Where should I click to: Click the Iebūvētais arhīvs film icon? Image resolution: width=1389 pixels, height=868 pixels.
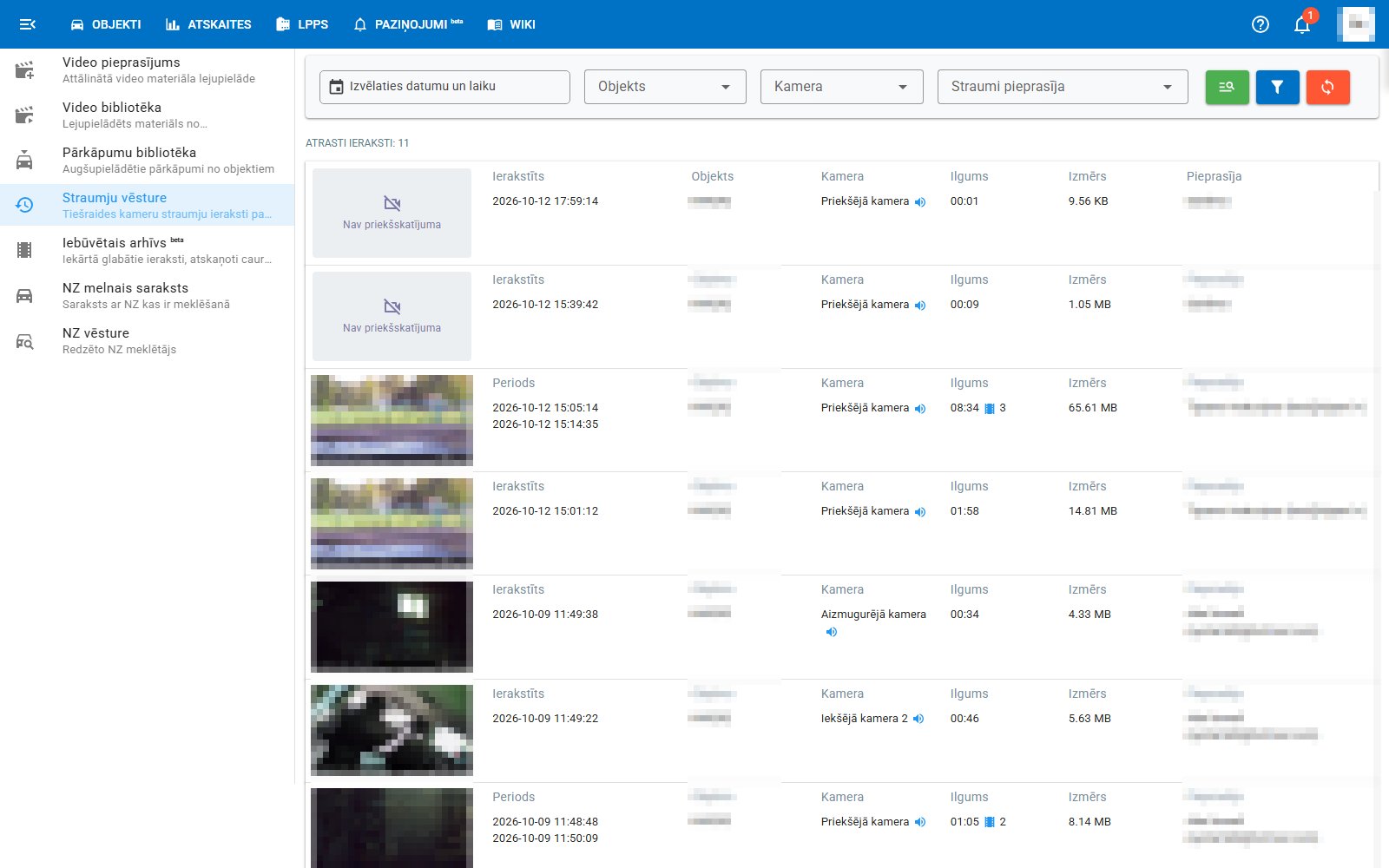24,251
